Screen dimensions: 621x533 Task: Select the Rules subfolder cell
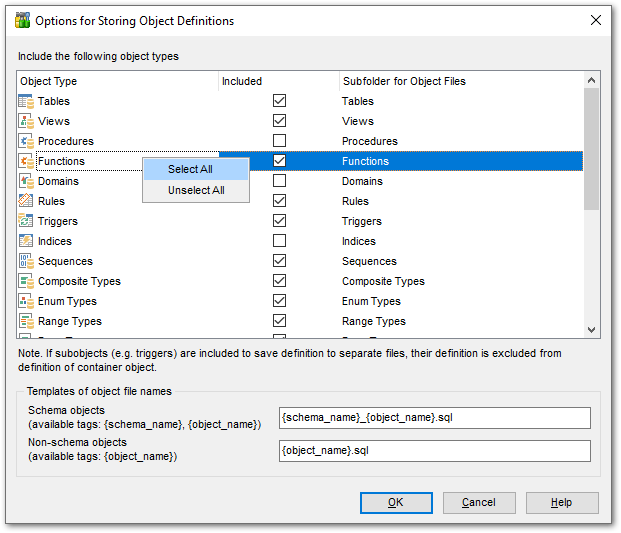[x=461, y=201]
